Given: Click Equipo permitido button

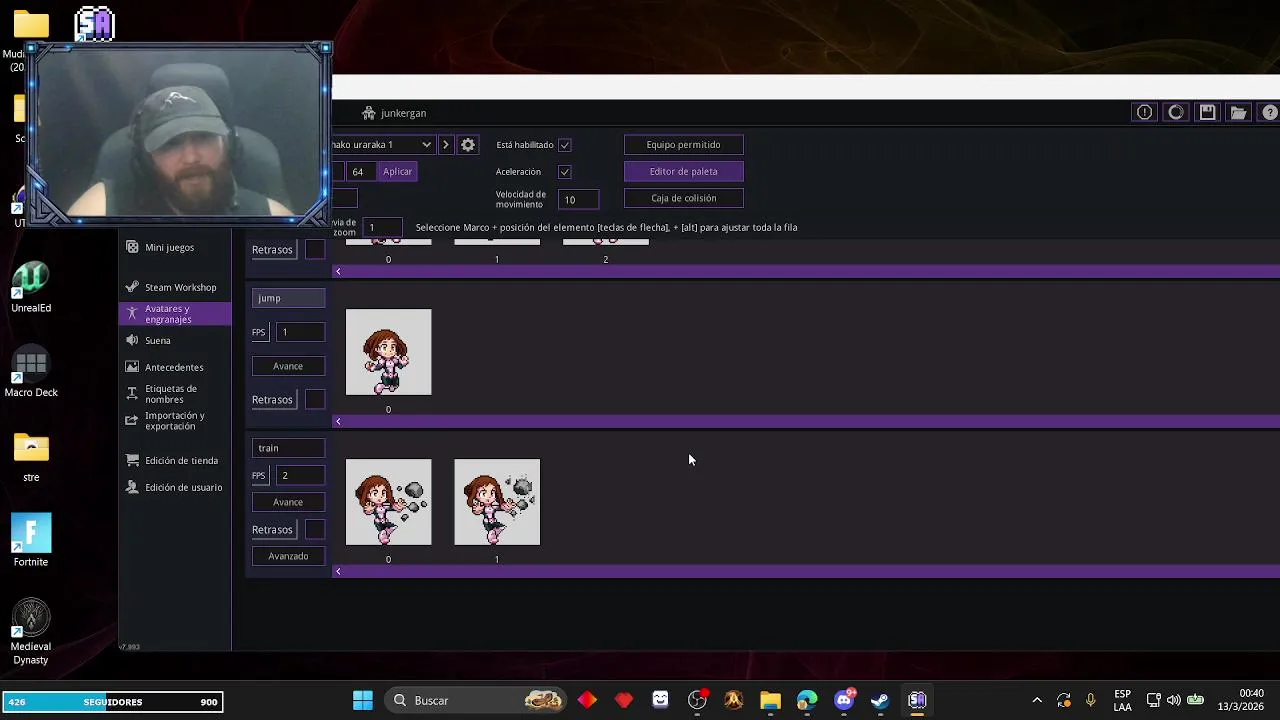Looking at the screenshot, I should click(x=683, y=145).
